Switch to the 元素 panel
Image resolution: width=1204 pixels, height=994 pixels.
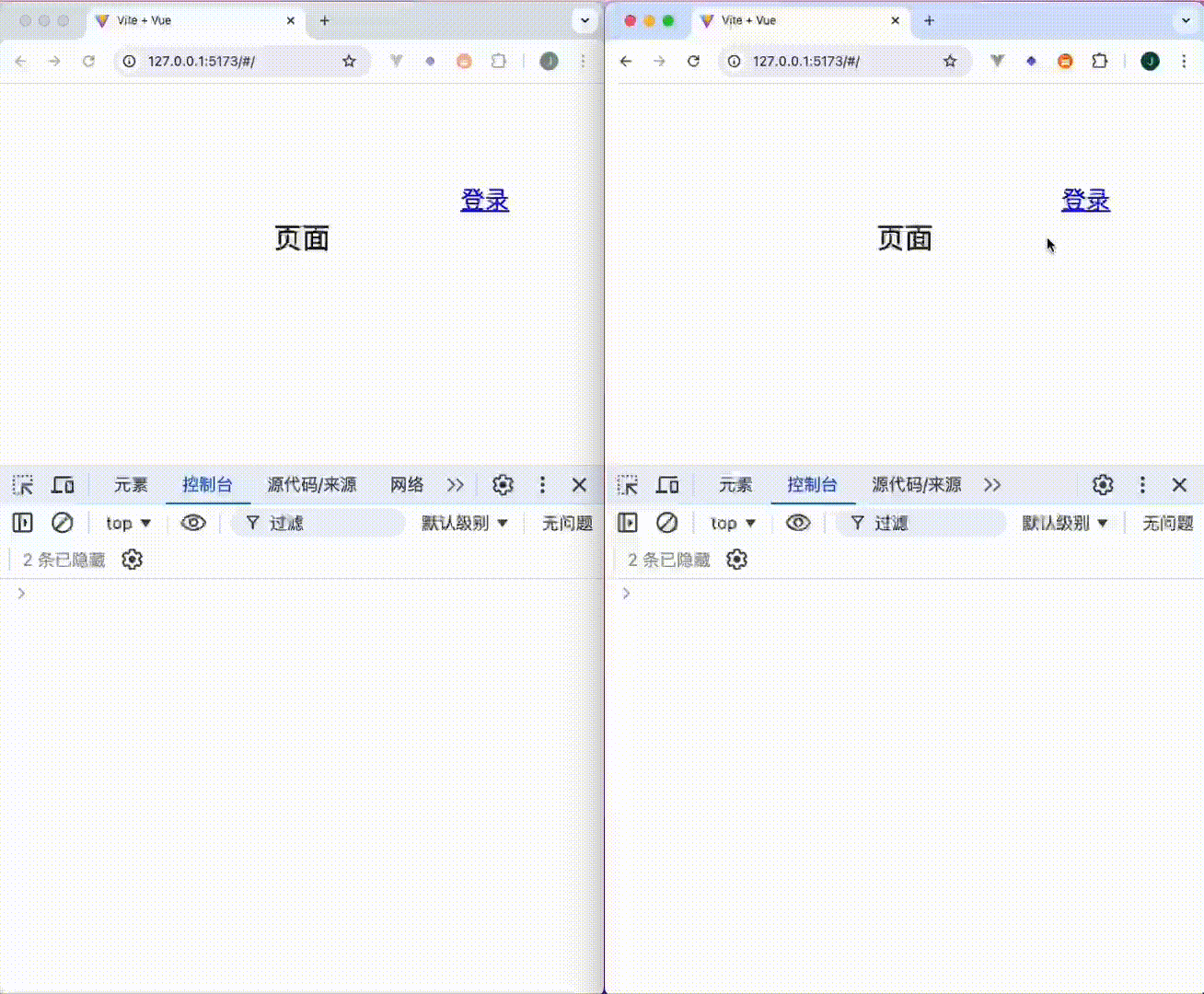pos(130,485)
